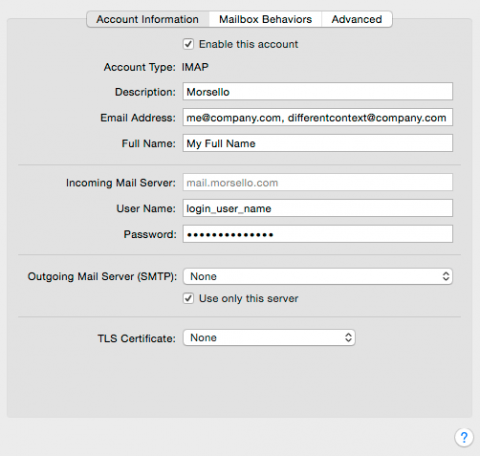Click the IMAP account type text
Screen dimensions: 480x456
pyautogui.click(x=195, y=67)
